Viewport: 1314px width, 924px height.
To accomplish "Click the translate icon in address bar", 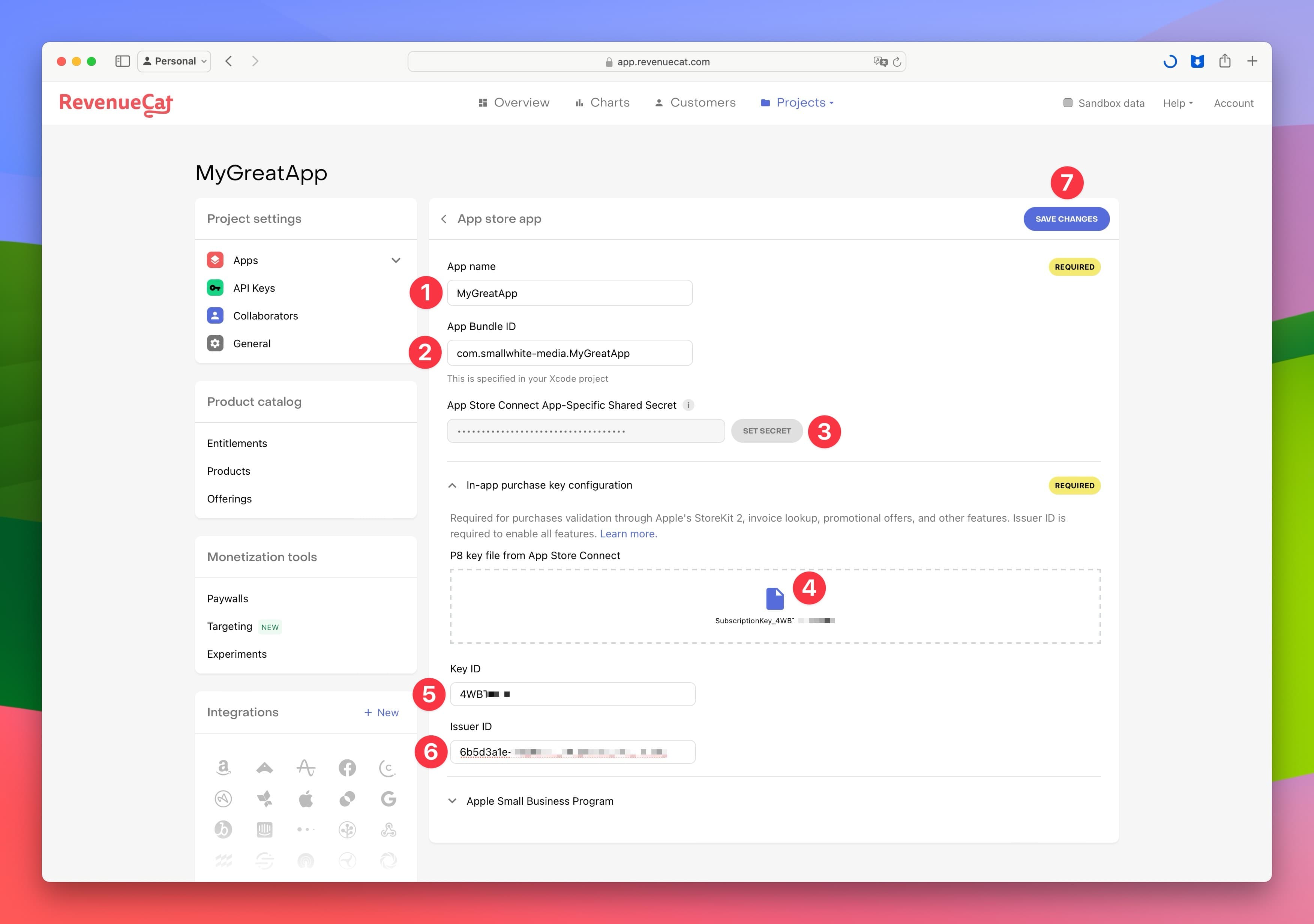I will (880, 61).
